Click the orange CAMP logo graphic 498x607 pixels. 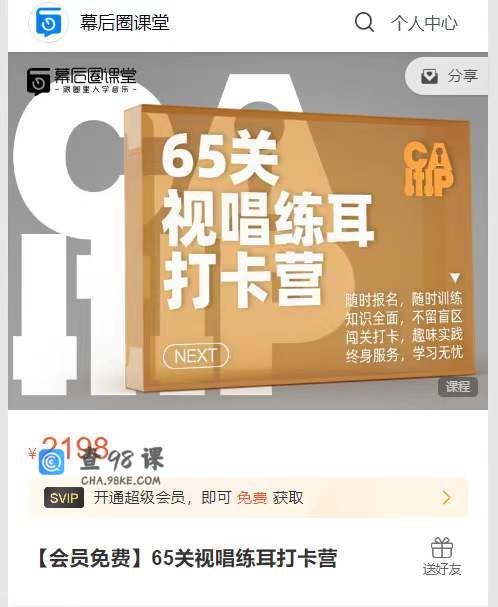(x=428, y=169)
